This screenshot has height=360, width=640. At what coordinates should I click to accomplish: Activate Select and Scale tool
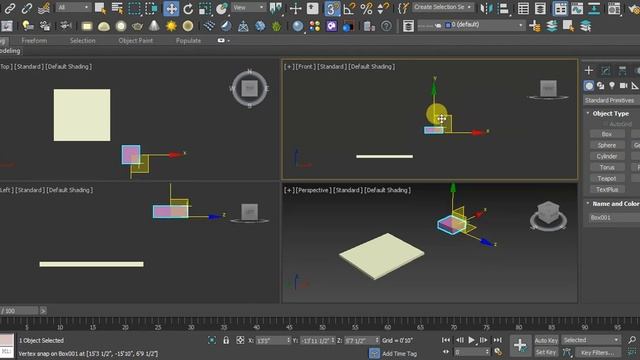[x=205, y=8]
